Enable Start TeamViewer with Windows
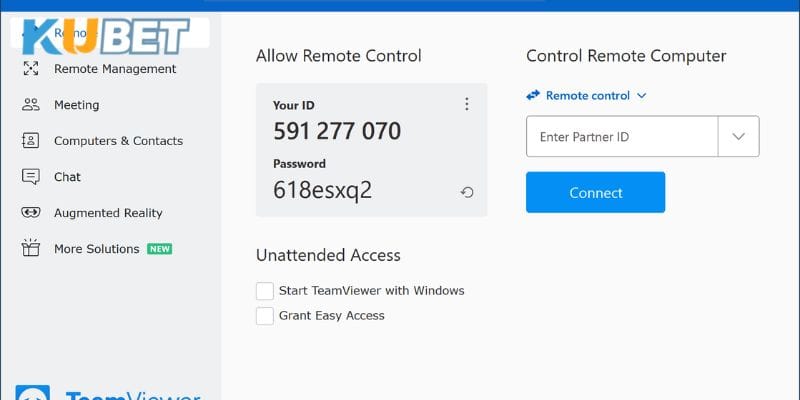This screenshot has height=400, width=800. [265, 291]
